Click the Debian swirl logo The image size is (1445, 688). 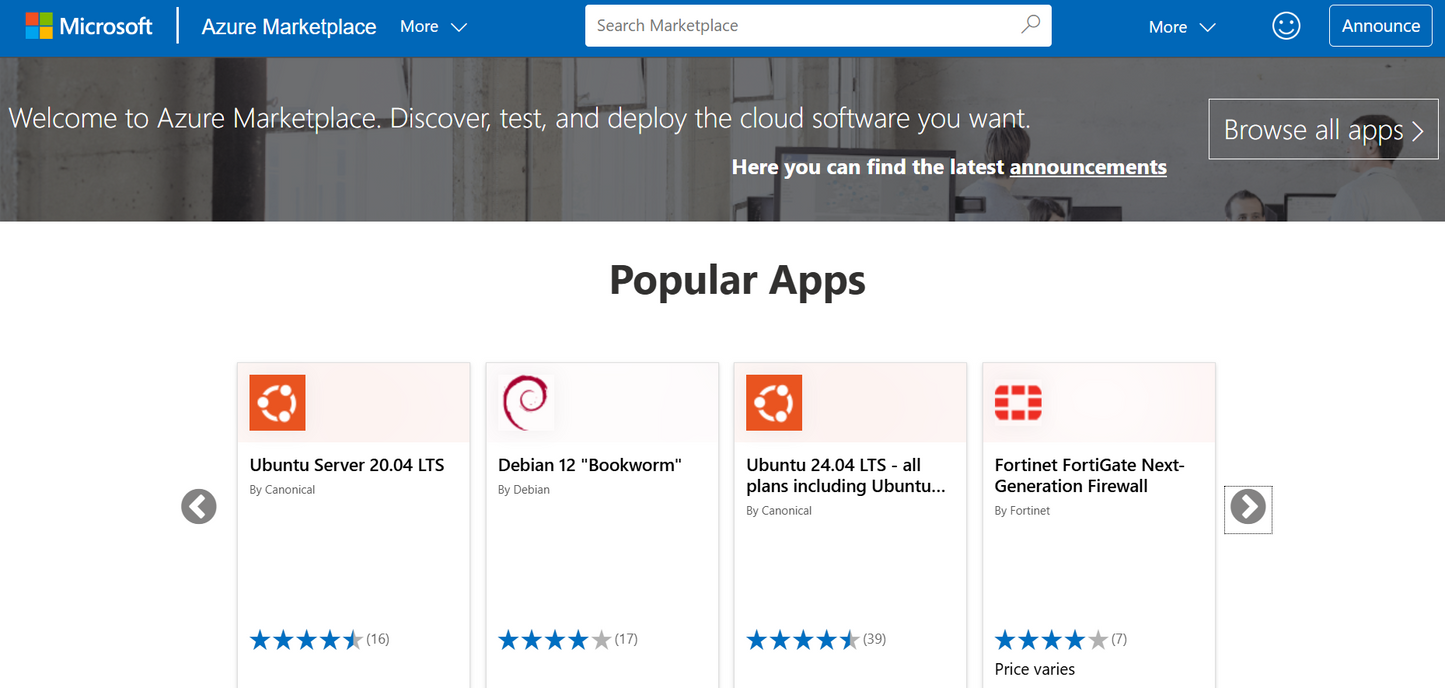click(526, 402)
